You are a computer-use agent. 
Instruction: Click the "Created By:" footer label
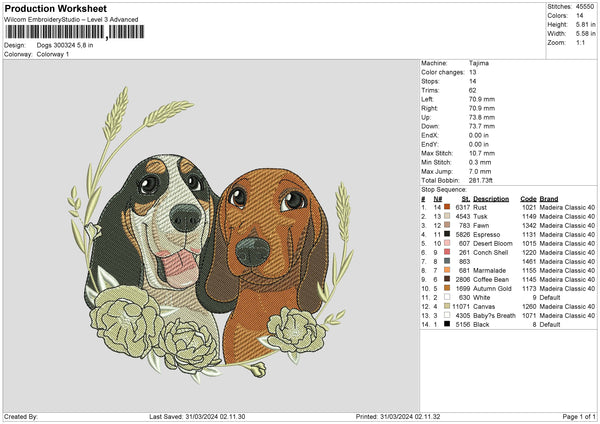(x=21, y=416)
